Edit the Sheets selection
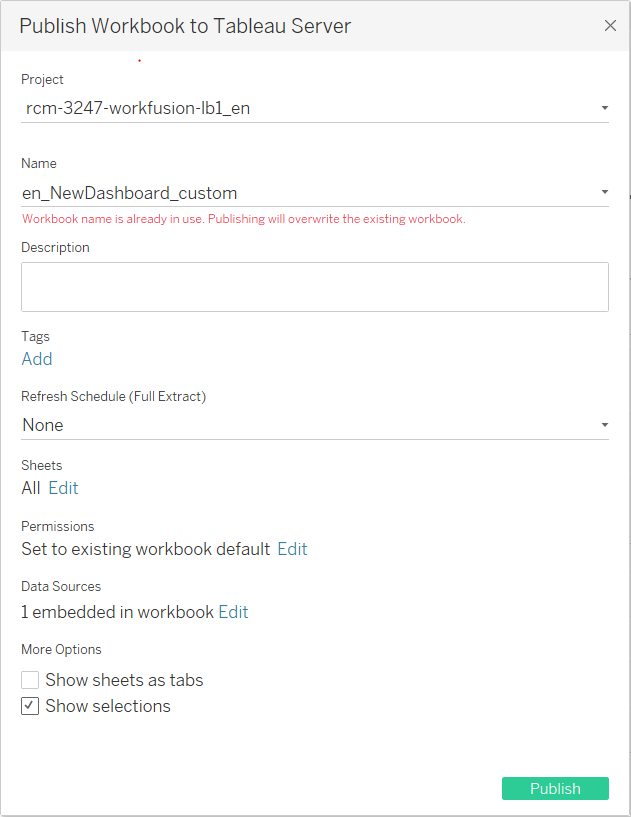This screenshot has height=817, width=631. coord(63,488)
